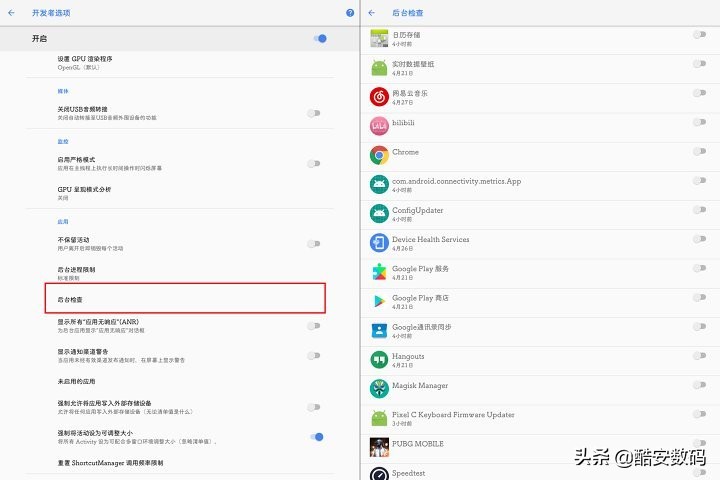
Task: Toggle background check switch for Google Play 商店
Action: (699, 297)
